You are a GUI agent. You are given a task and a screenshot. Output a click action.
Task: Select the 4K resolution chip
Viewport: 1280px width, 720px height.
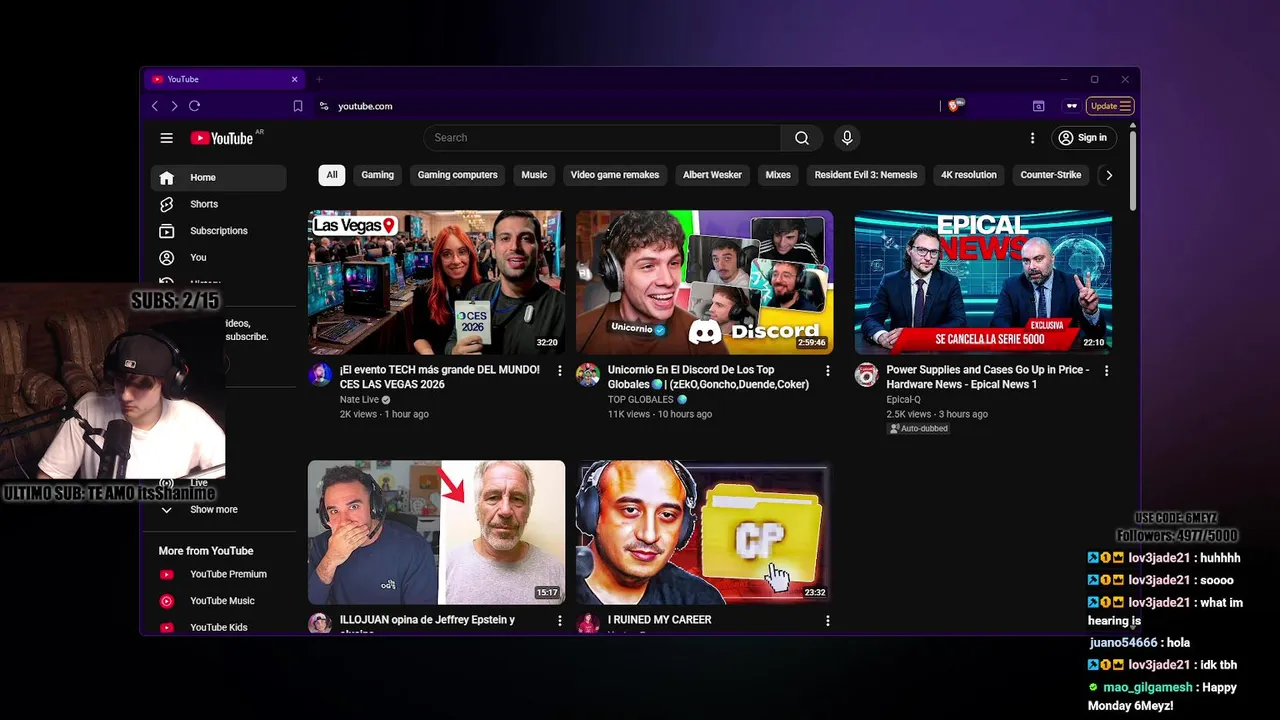pos(969,175)
